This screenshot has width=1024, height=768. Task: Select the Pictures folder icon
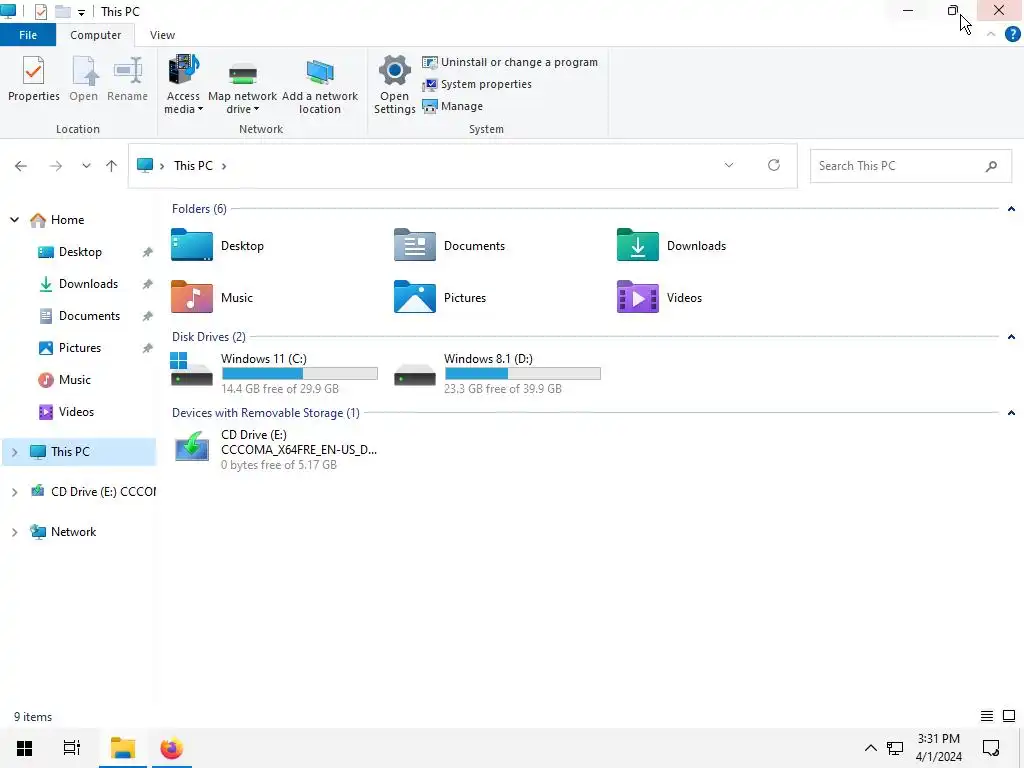pyautogui.click(x=415, y=297)
